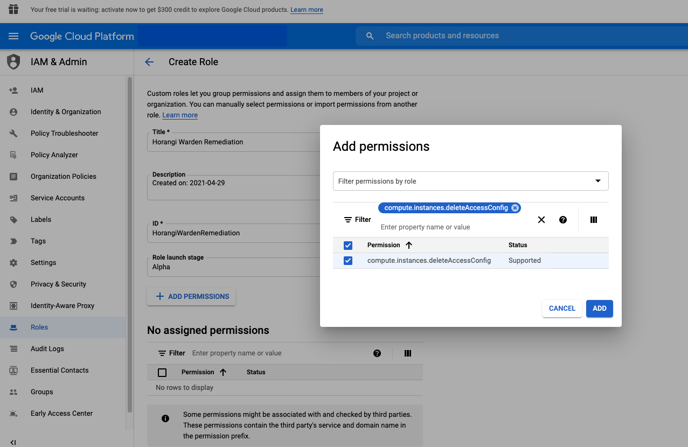Sort dialog table by Permission arrow
The image size is (688, 447).
[x=409, y=245]
